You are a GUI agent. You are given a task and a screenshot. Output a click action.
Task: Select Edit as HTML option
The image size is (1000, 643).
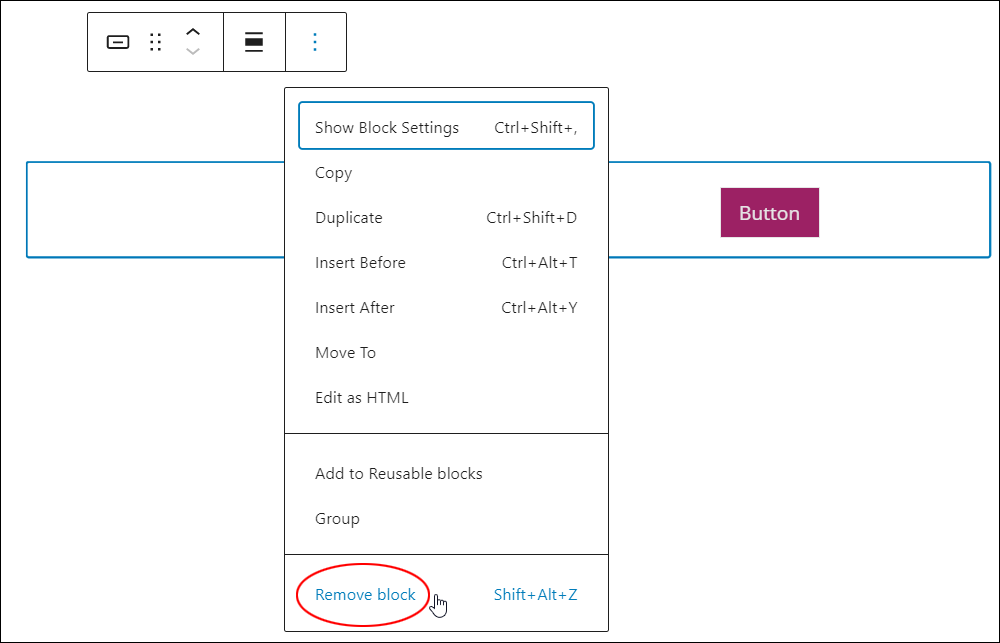pos(446,397)
